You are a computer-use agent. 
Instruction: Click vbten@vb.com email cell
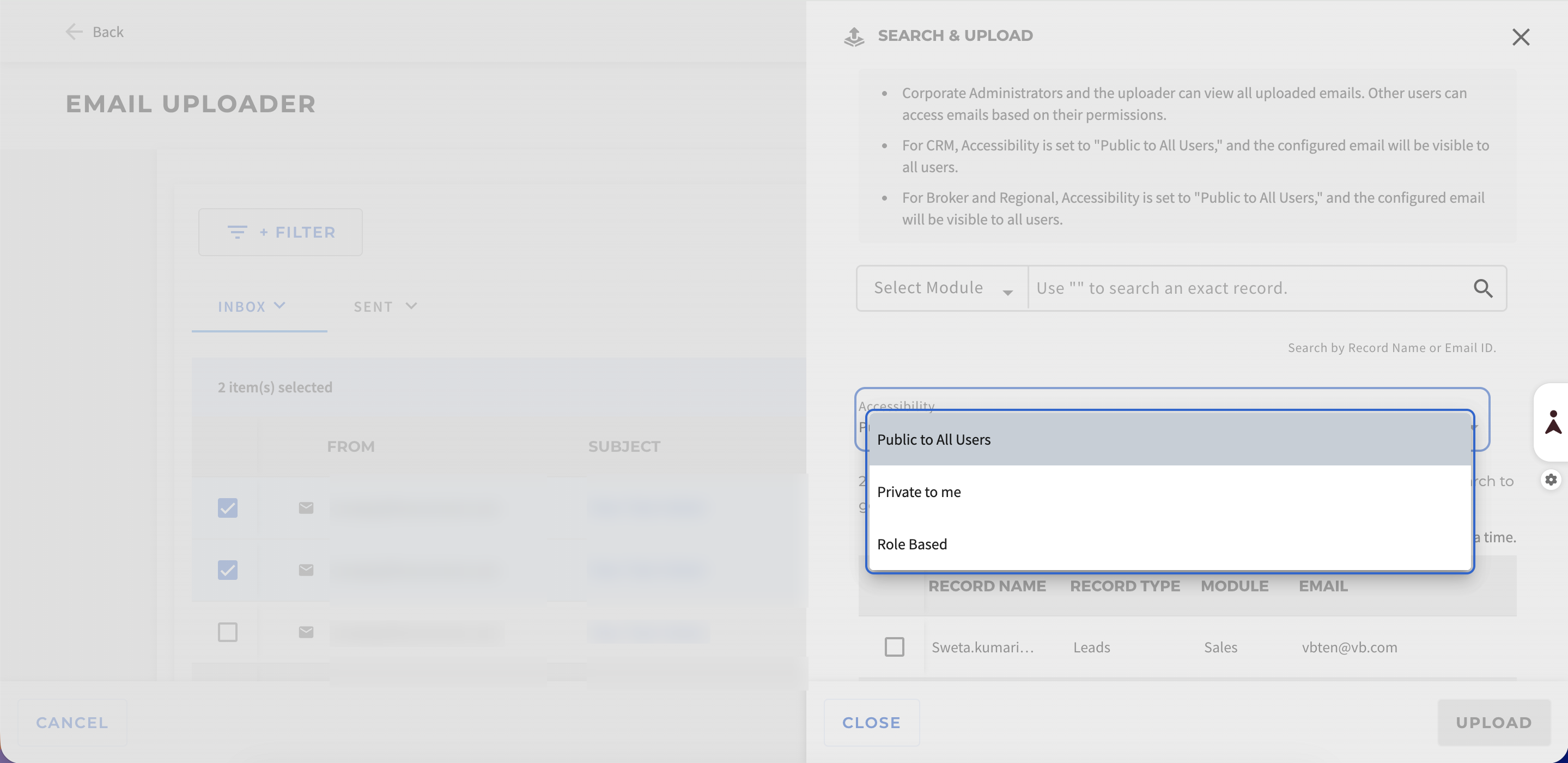[x=1349, y=647]
